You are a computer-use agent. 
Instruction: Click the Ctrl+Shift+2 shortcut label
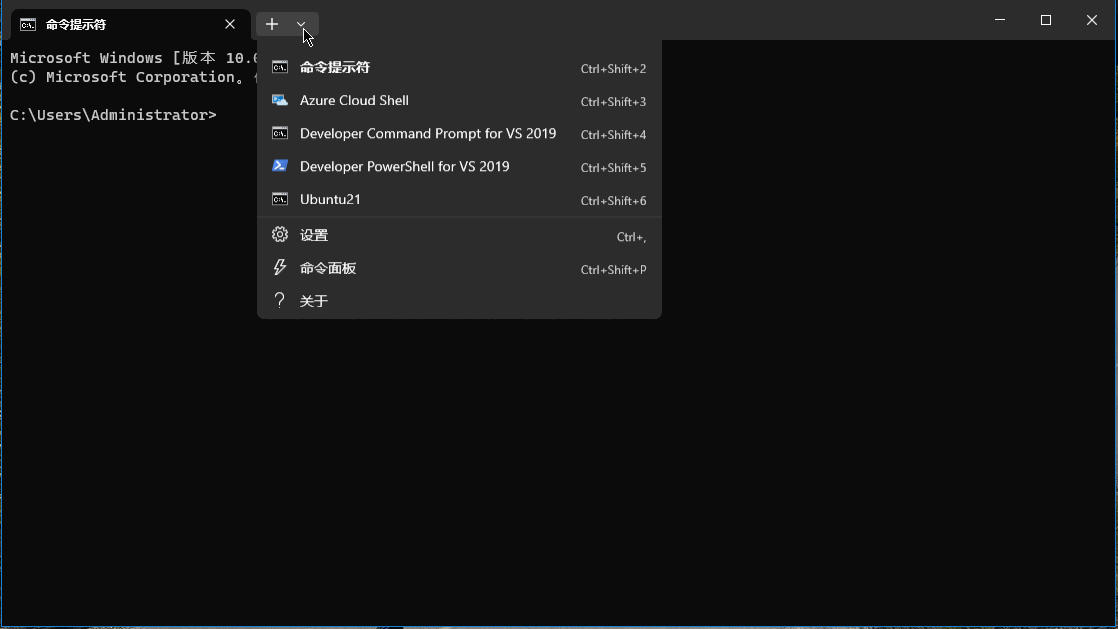coord(613,69)
